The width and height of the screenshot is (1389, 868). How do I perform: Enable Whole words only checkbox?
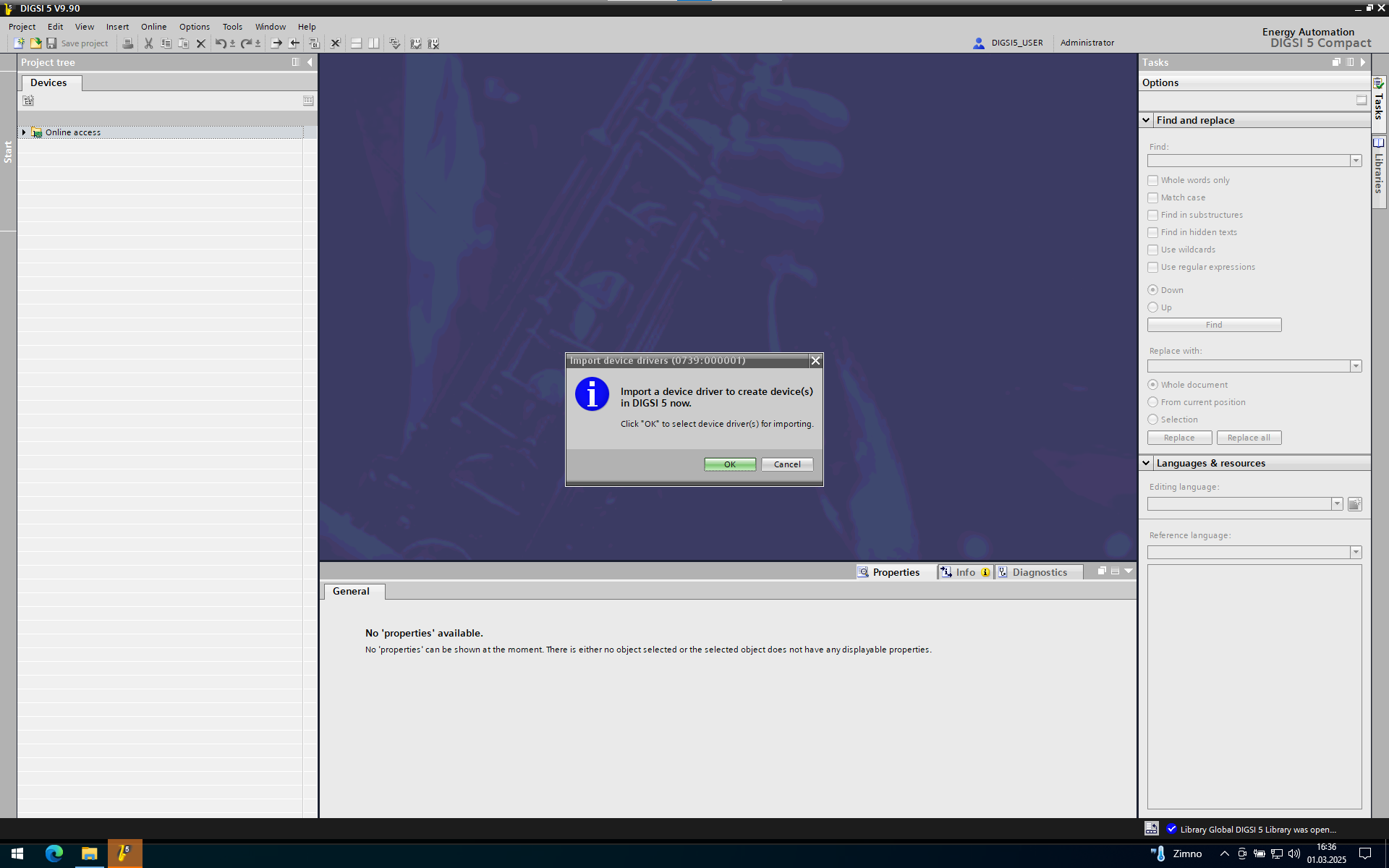(x=1152, y=180)
